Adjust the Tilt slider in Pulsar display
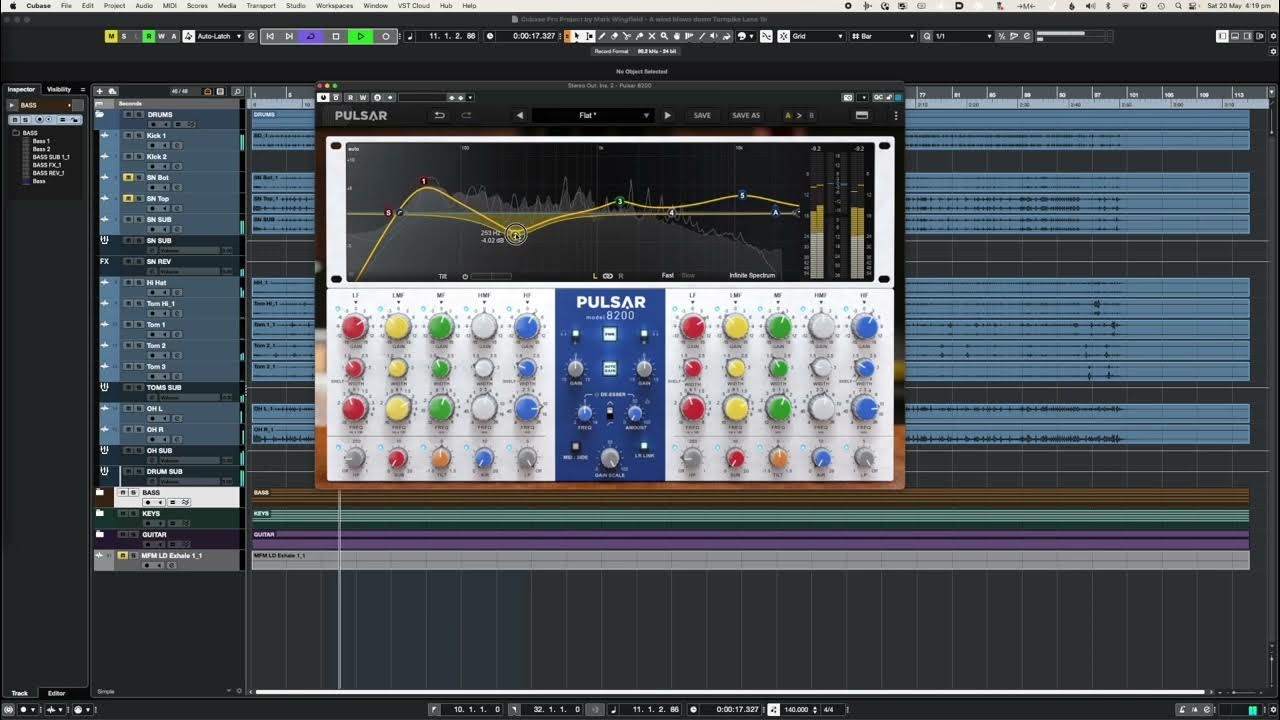The height and width of the screenshot is (720, 1280). click(x=490, y=276)
